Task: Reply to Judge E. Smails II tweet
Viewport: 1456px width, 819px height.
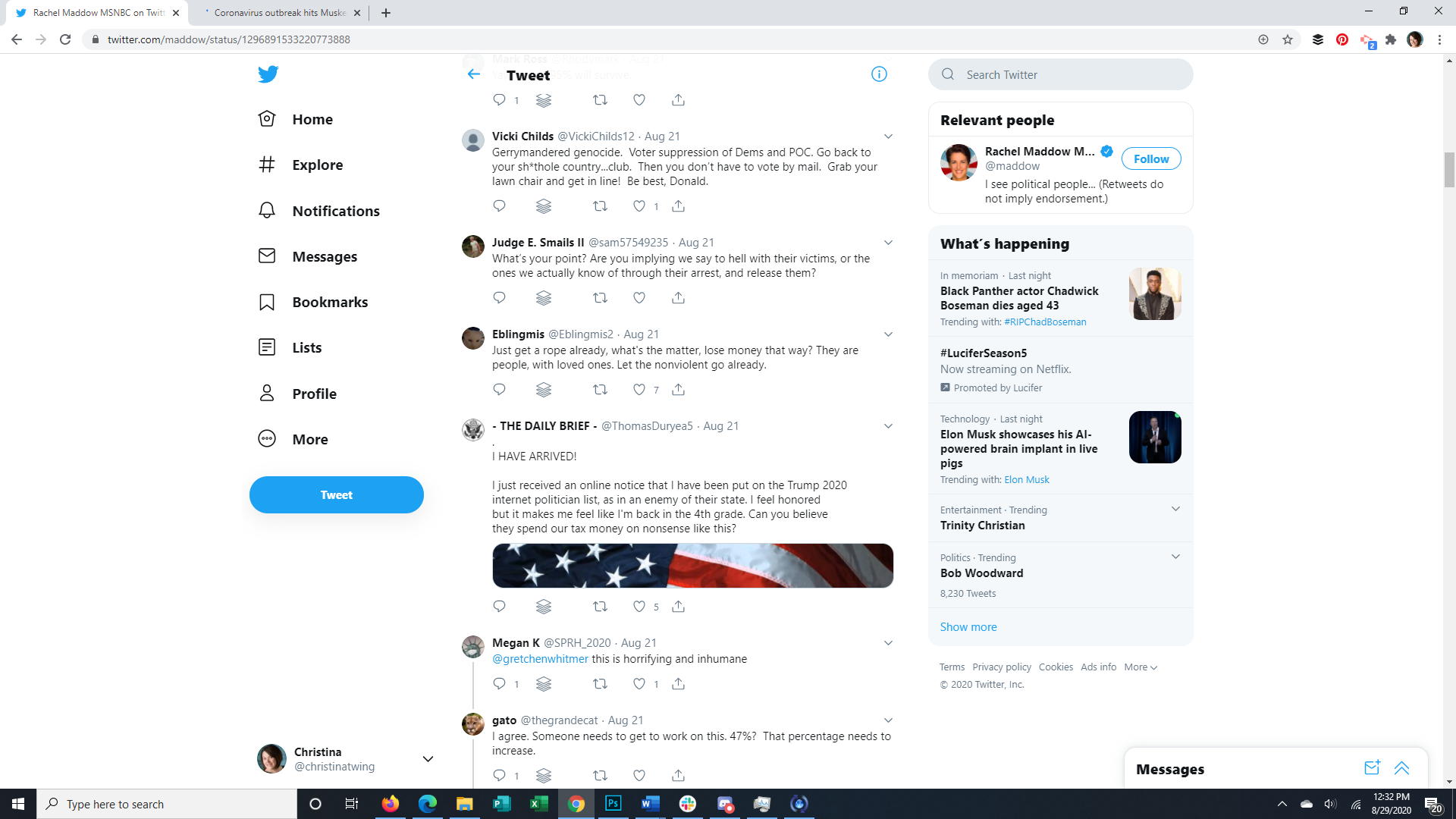Action: [x=499, y=298]
